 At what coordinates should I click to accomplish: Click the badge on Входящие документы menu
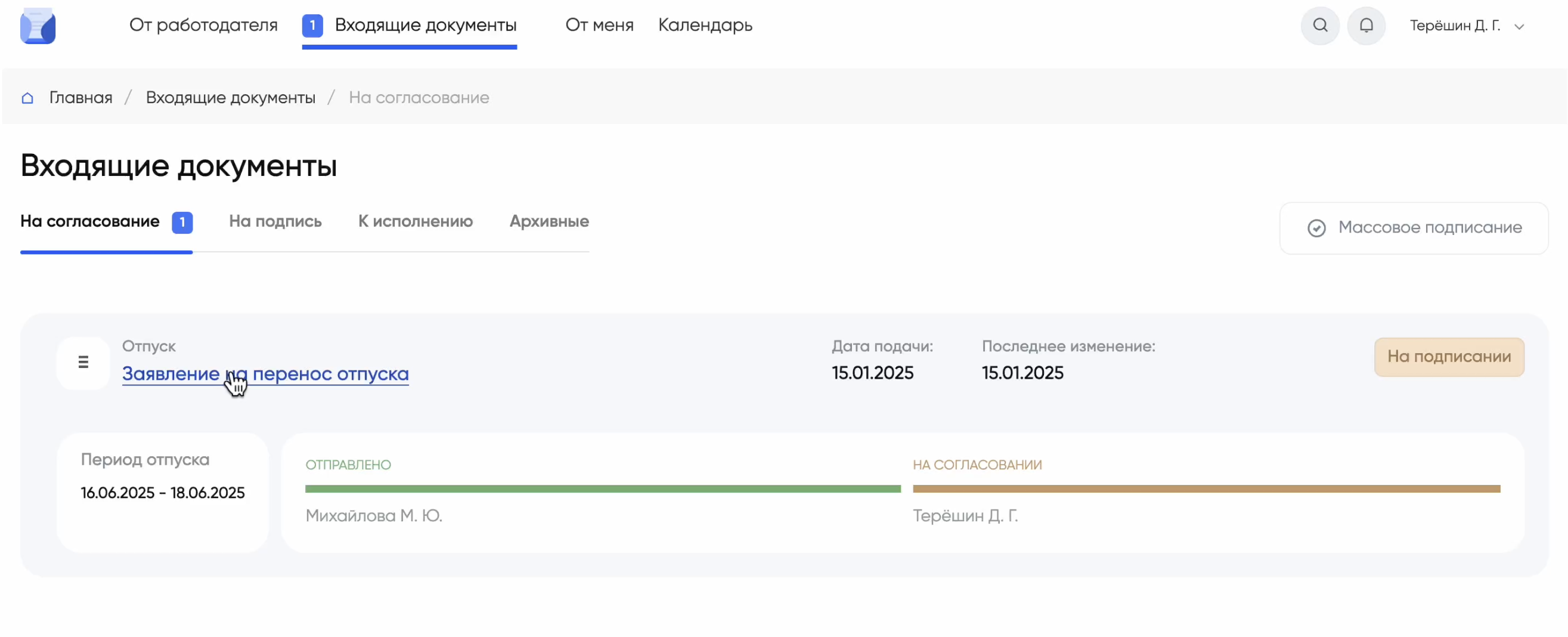click(x=312, y=26)
